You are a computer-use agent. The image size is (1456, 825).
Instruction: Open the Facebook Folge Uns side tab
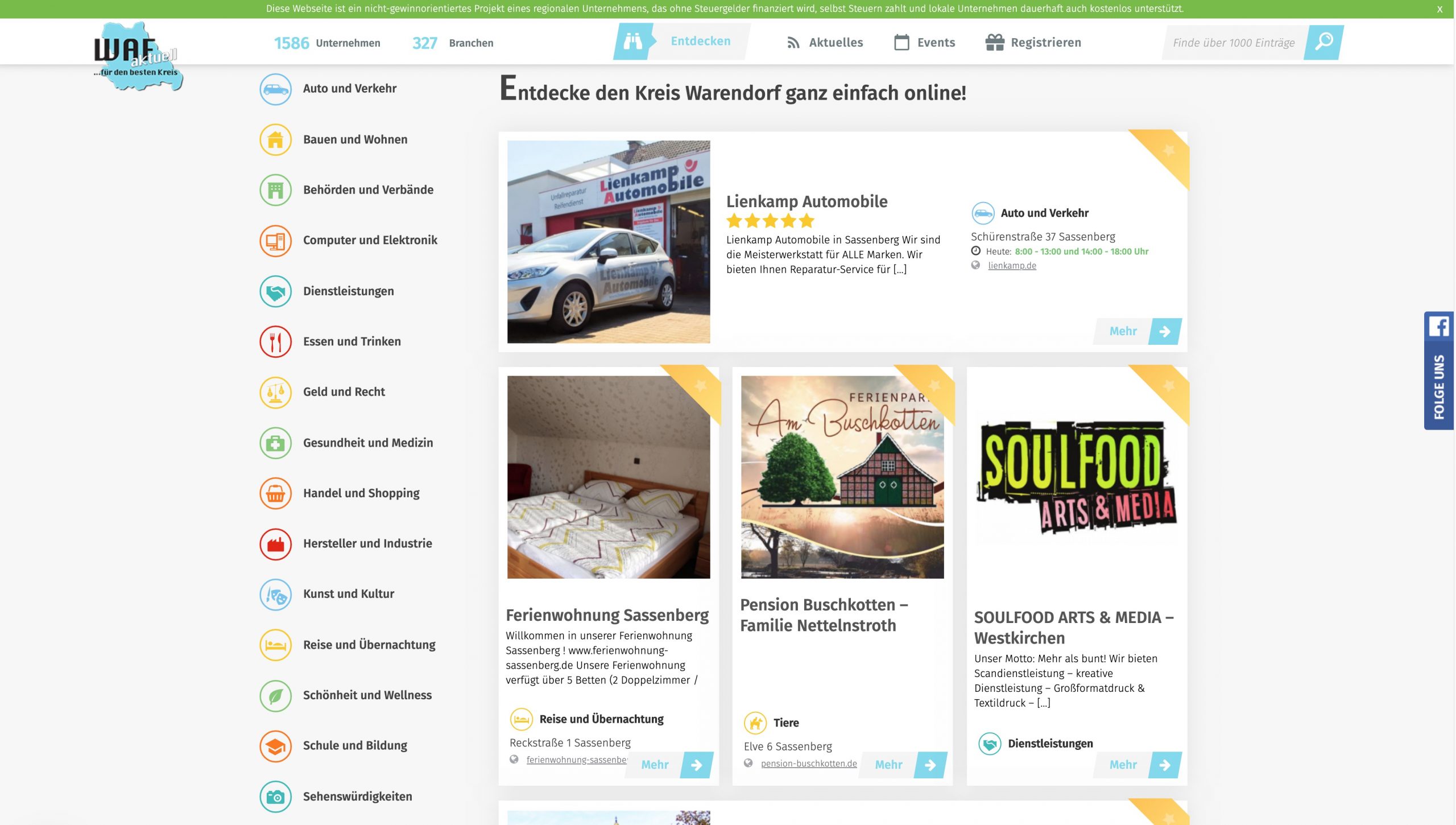pos(1439,370)
